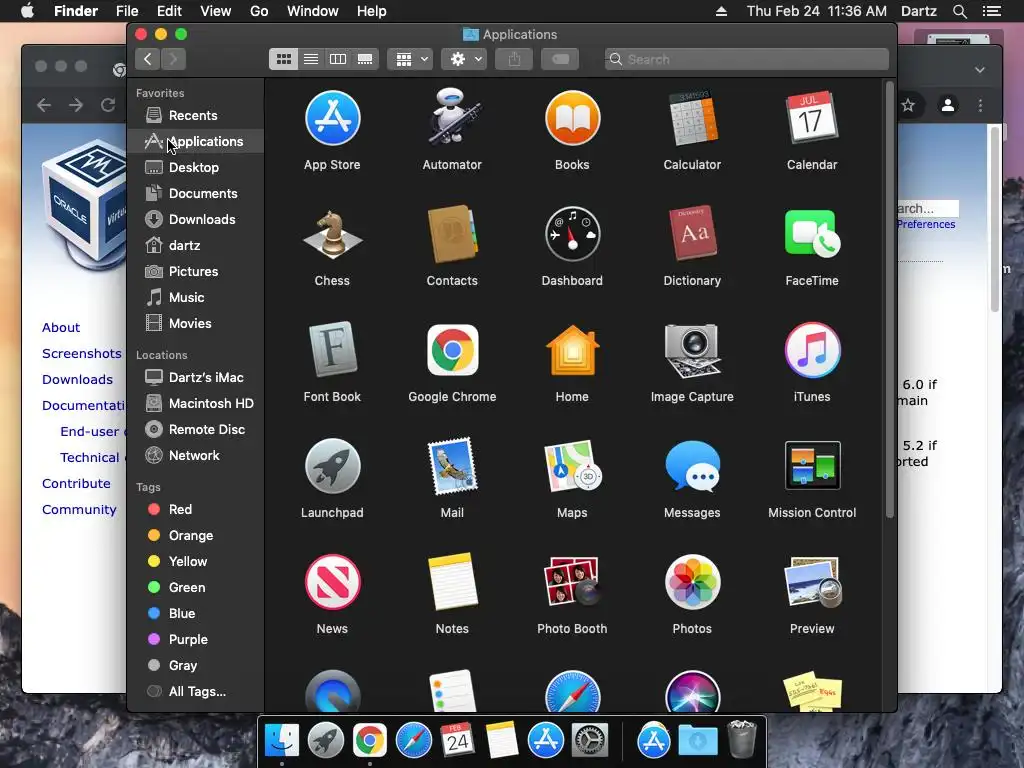Open the Edit menu in menu bar
This screenshot has width=1024, height=768.
pos(168,11)
